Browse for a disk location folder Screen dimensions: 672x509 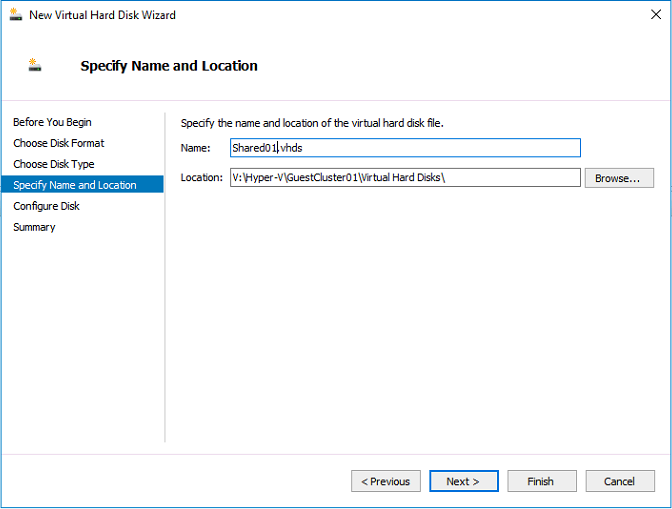(619, 178)
